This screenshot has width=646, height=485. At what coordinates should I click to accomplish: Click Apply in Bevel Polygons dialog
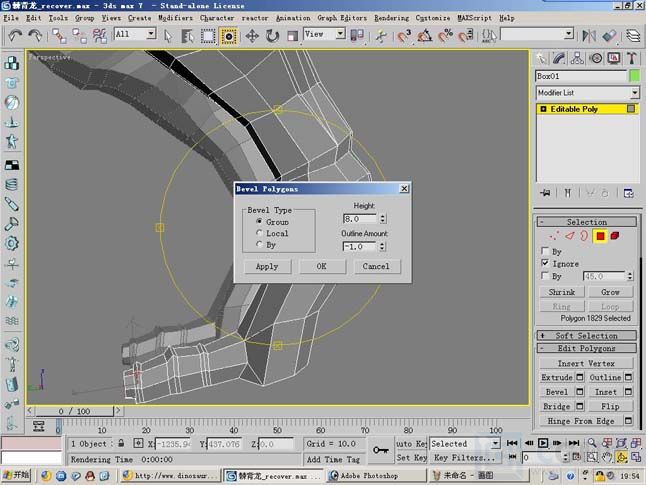click(x=267, y=266)
